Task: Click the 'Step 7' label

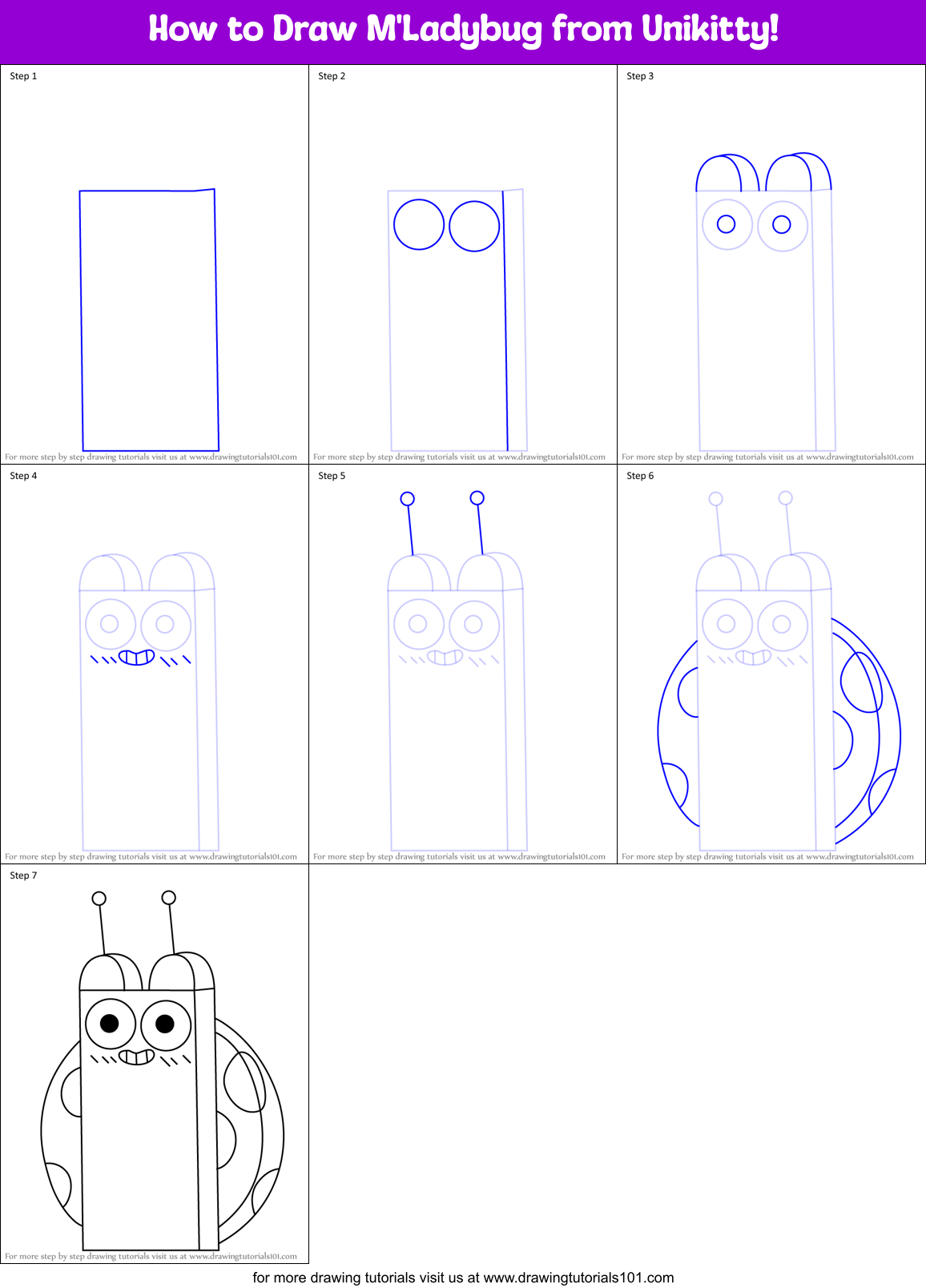Action: [23, 875]
